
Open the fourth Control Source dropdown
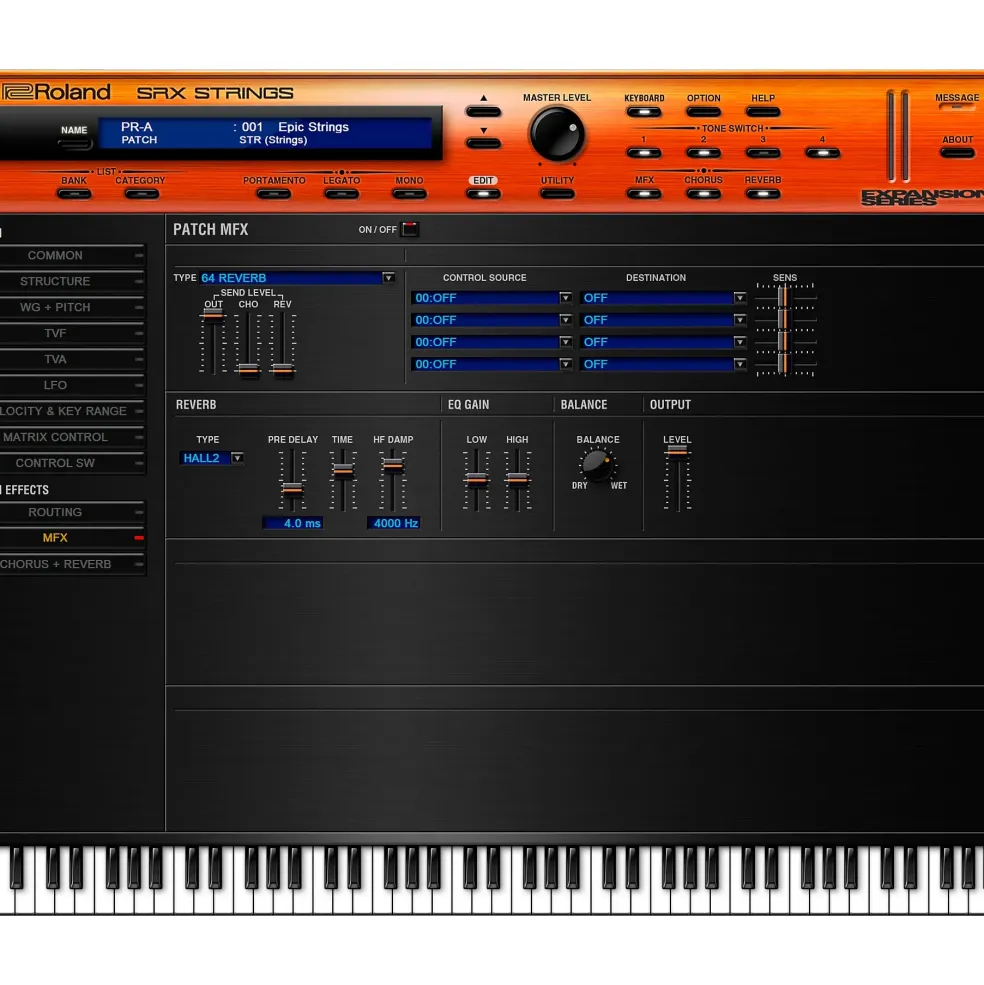click(x=491, y=364)
